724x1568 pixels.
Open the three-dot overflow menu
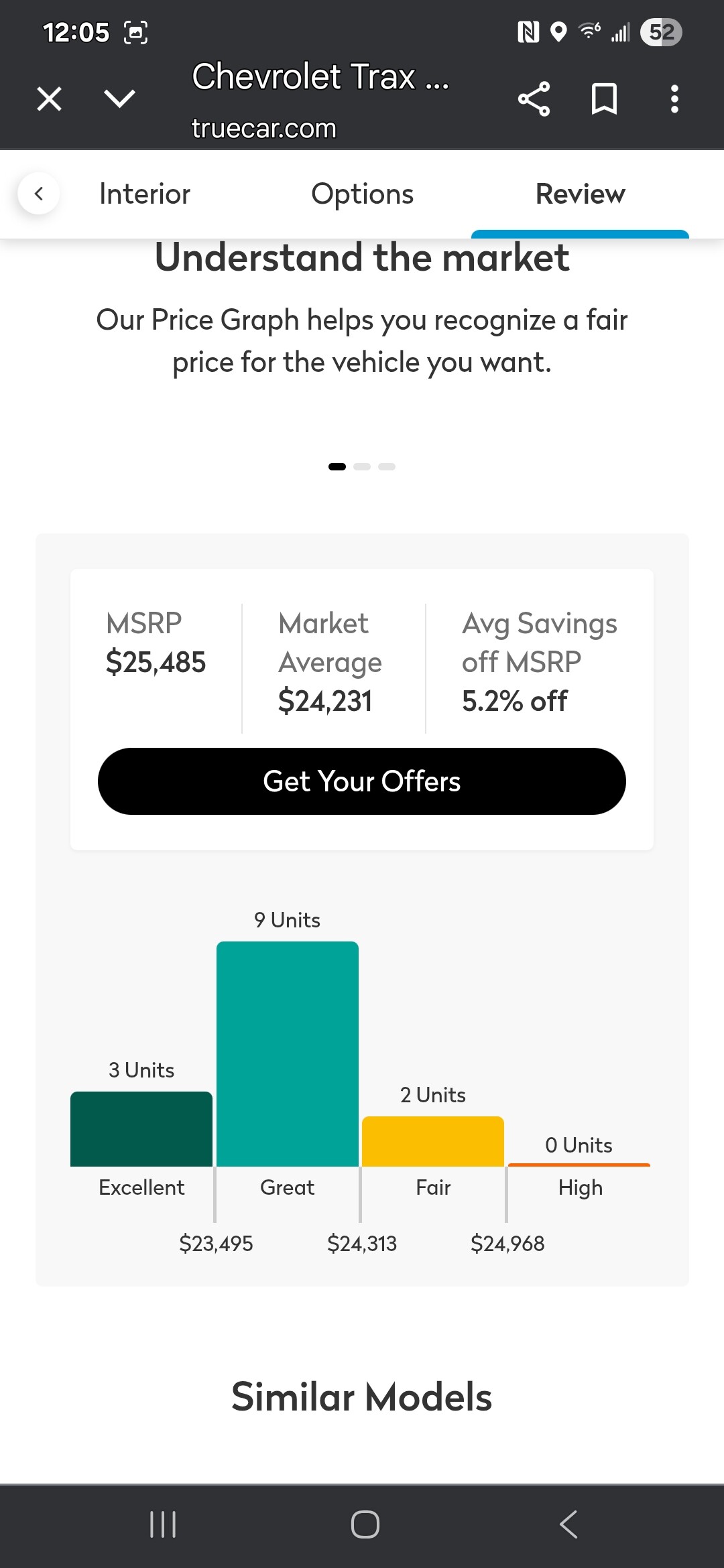pyautogui.click(x=674, y=99)
